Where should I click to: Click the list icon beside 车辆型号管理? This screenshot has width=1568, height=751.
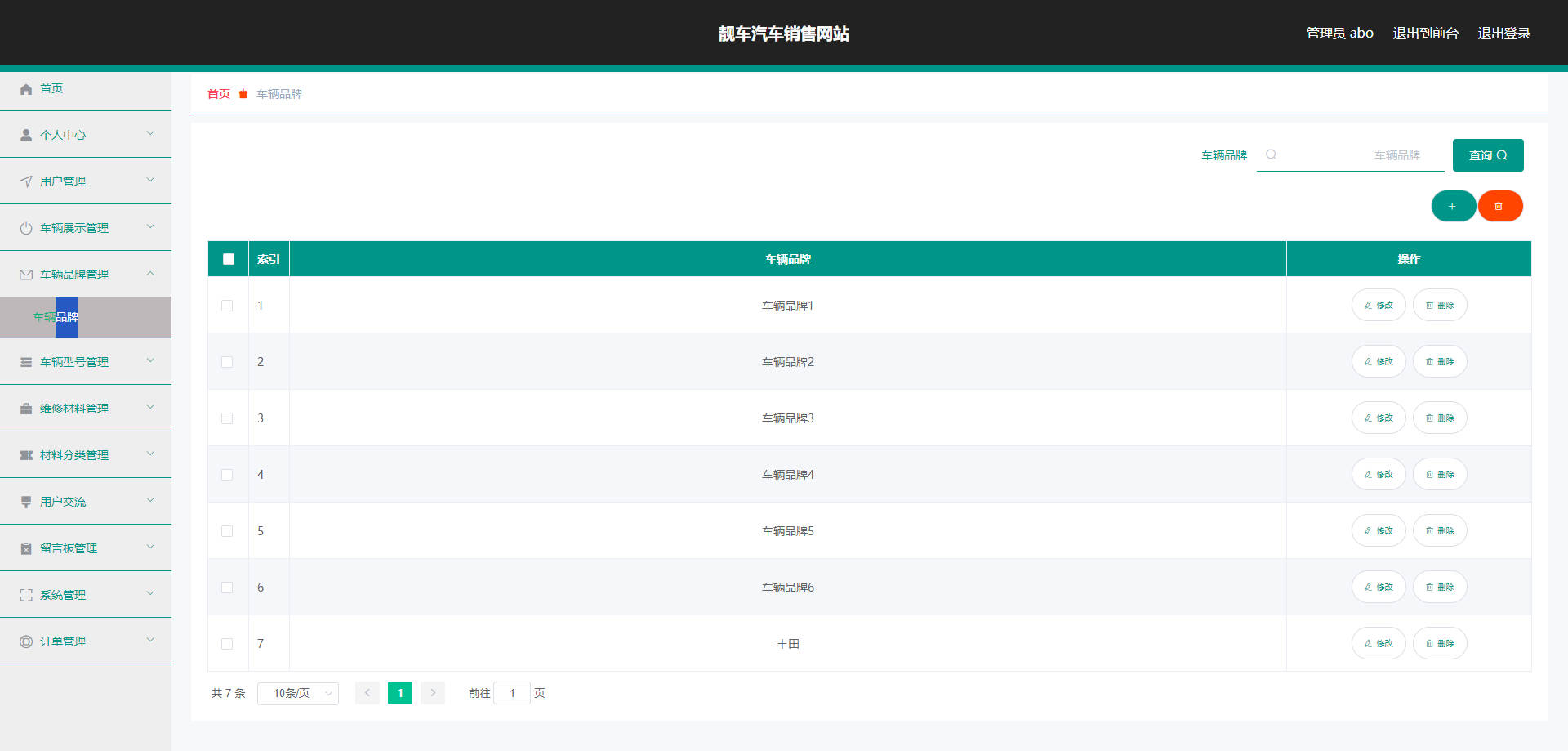pos(26,362)
